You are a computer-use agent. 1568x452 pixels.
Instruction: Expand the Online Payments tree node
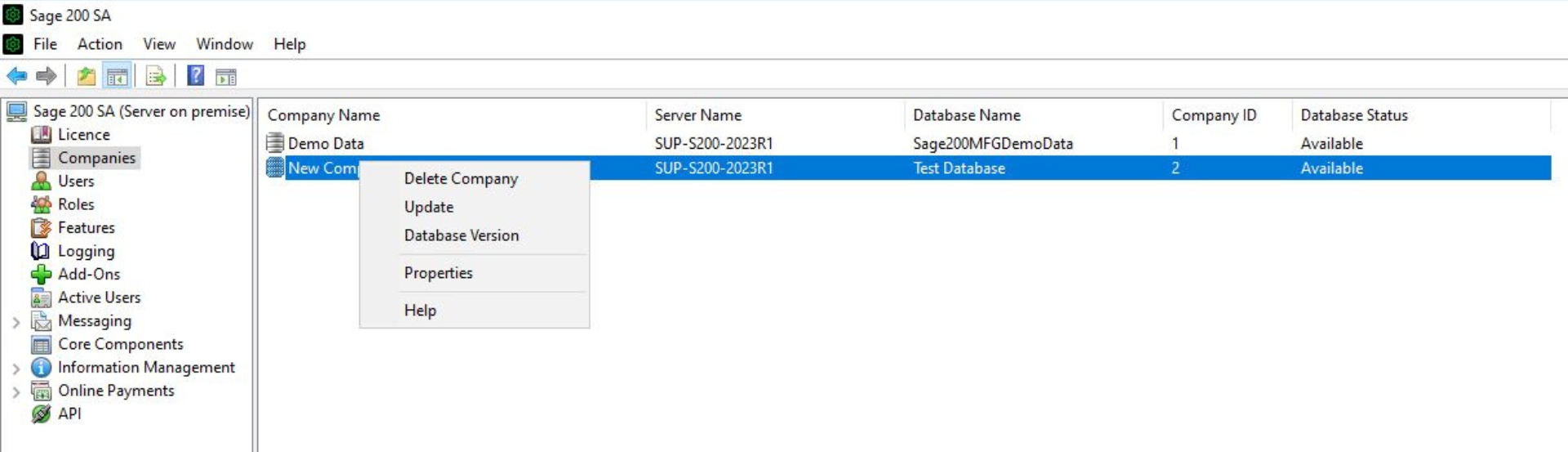click(x=16, y=392)
